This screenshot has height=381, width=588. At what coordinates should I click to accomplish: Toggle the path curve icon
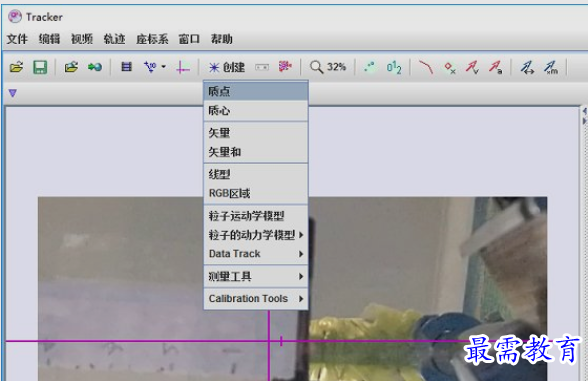pyautogui.click(x=426, y=67)
